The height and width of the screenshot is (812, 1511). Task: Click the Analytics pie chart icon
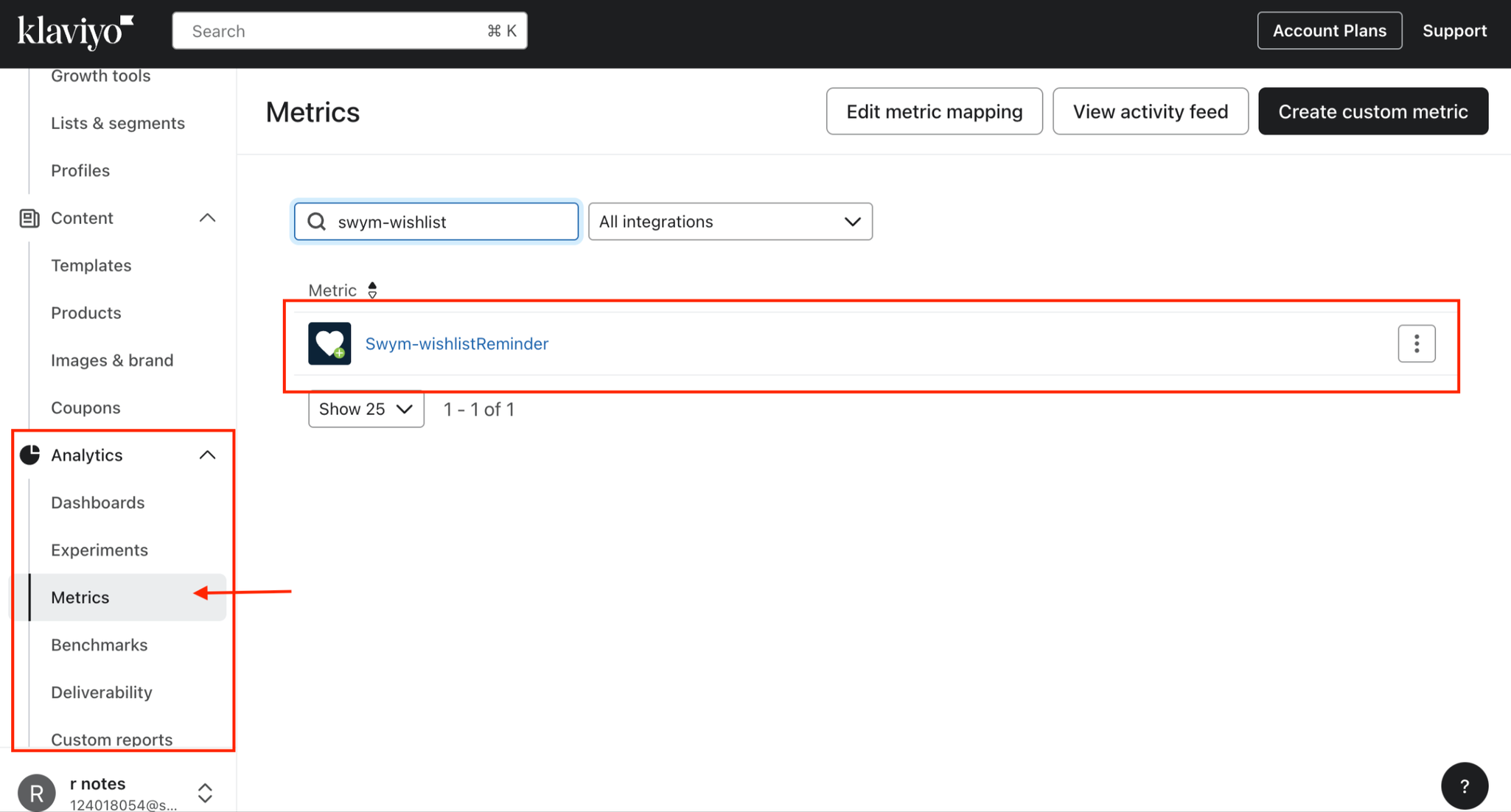coord(29,455)
